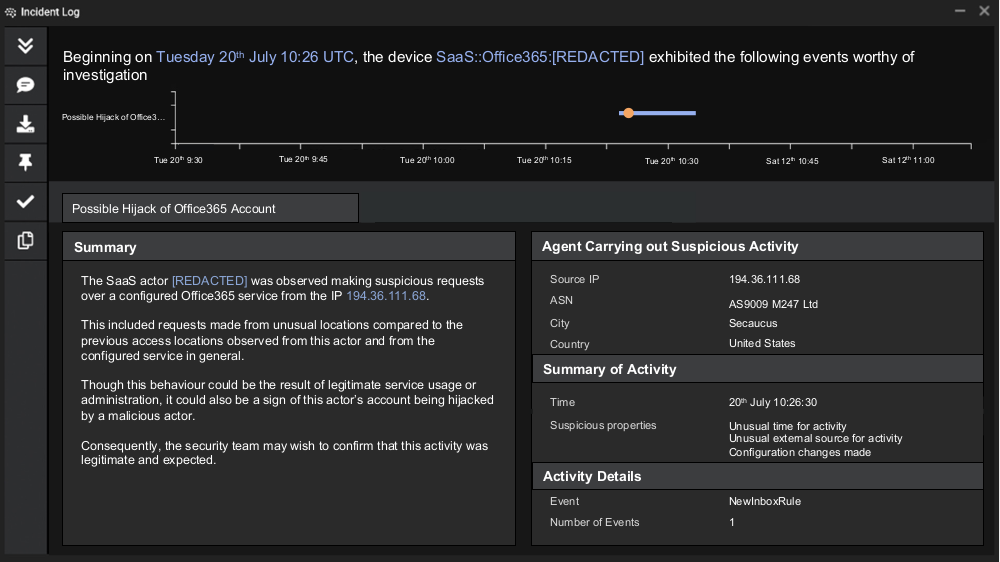The width and height of the screenshot is (1000, 562).
Task: Click the Tue 20th 9:30 timeline axis label
Action: (178, 159)
